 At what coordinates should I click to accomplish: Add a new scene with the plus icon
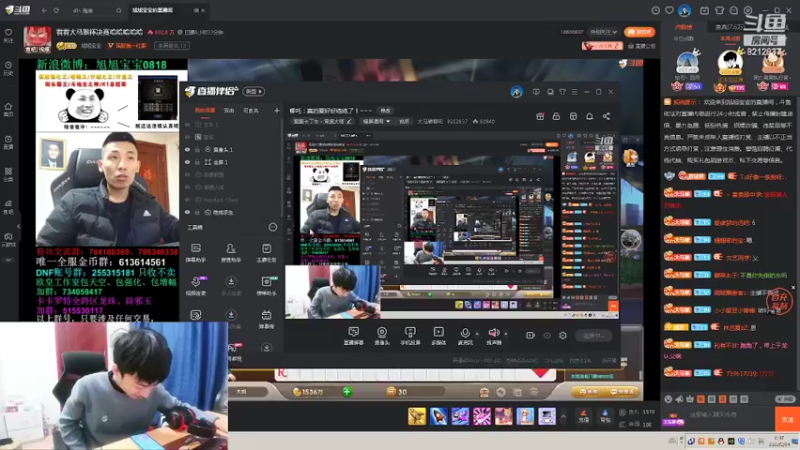[277, 110]
